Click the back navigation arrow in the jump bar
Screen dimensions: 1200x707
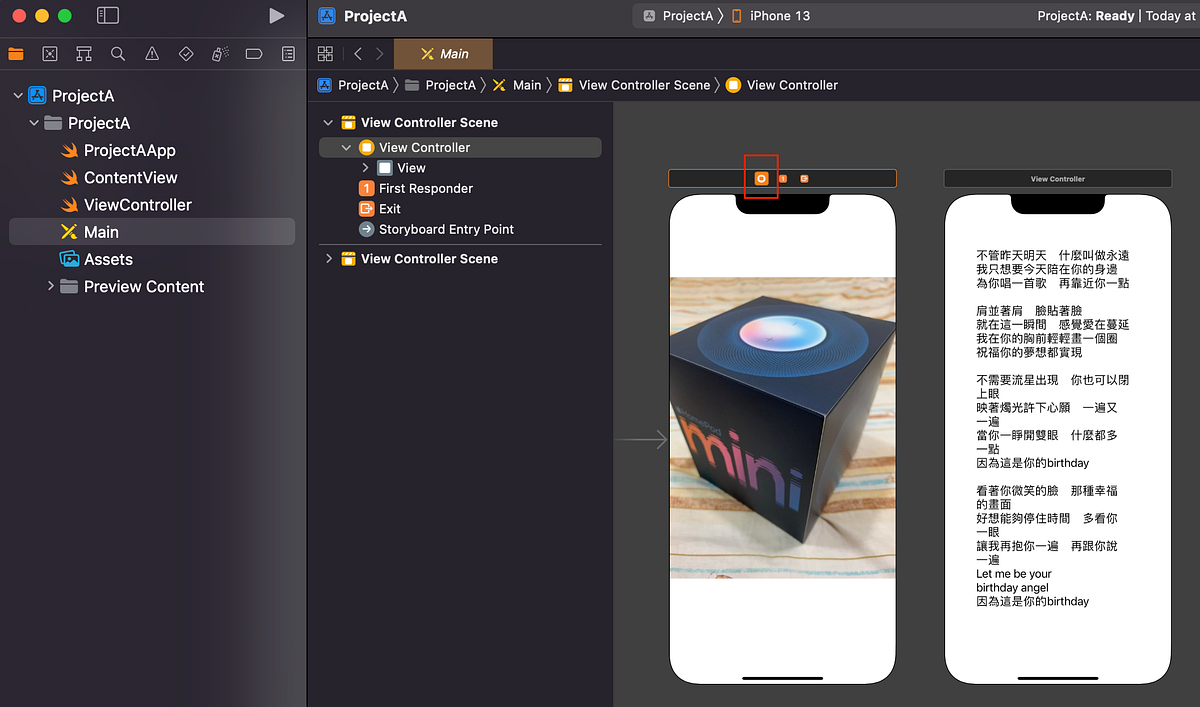[357, 53]
